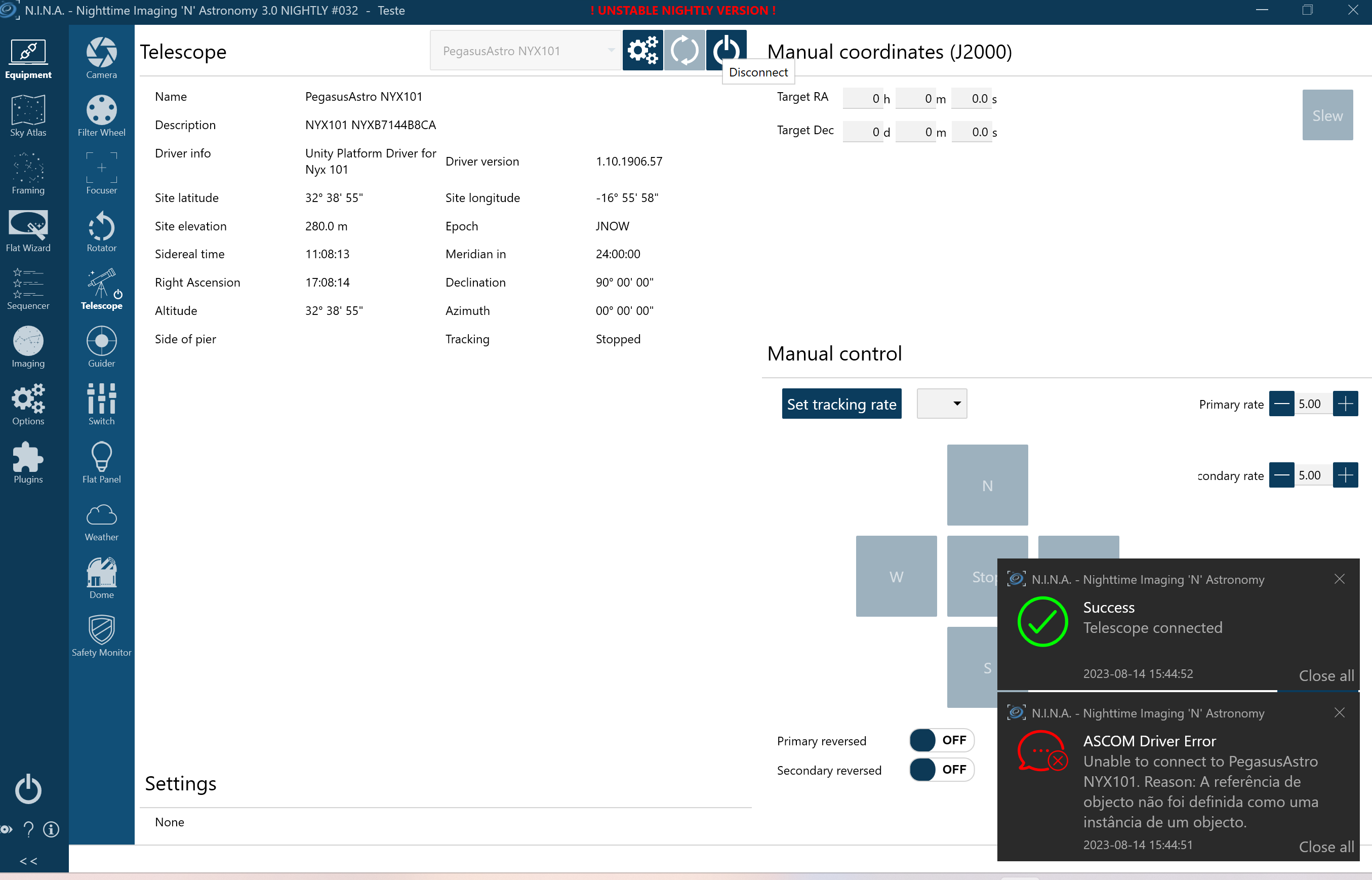Click the Primary rate 5.00 field
Screen dimensions: 1372x880
[x=1313, y=404]
